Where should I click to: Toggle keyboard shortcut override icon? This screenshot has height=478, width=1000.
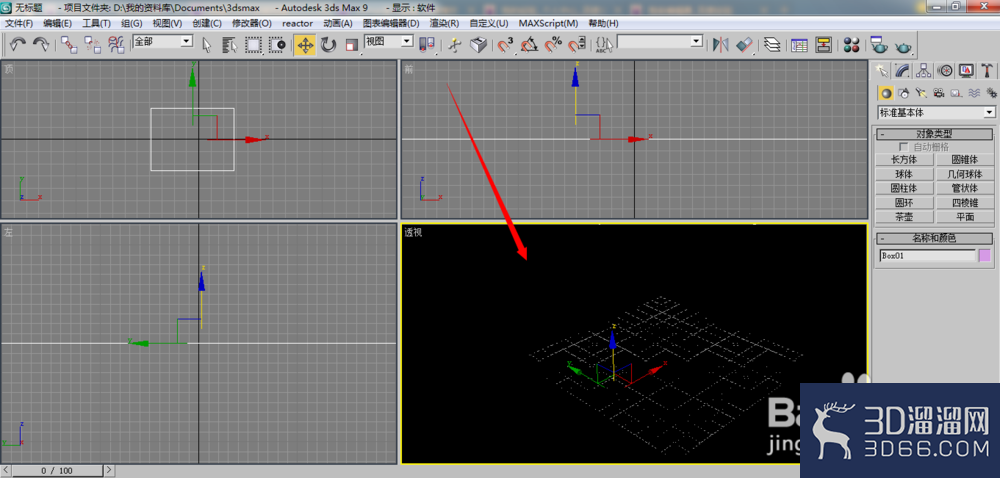478,45
